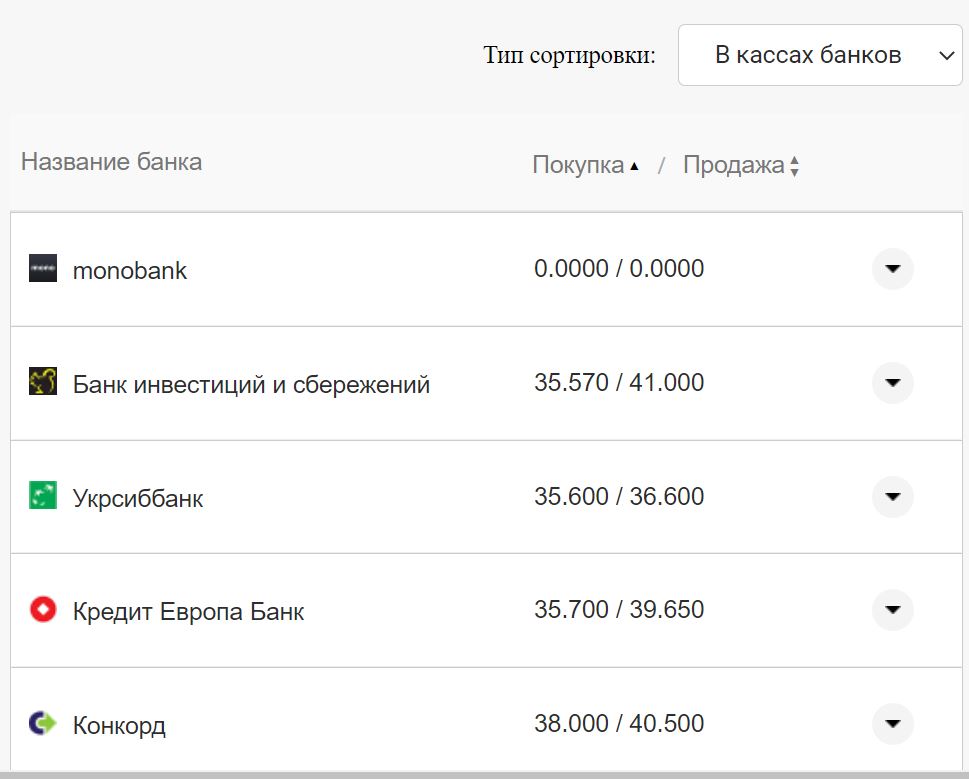Click the 35.600 / 36.600 rate value
The width and height of the screenshot is (969, 779).
click(619, 496)
